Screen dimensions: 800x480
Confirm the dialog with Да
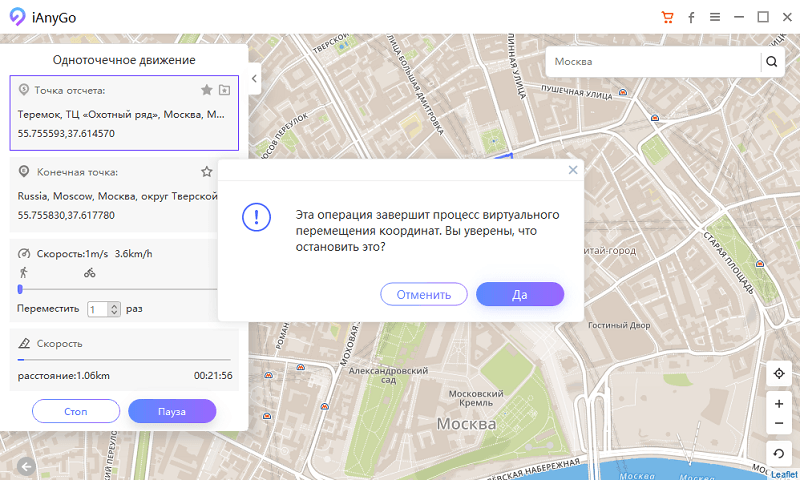click(520, 294)
